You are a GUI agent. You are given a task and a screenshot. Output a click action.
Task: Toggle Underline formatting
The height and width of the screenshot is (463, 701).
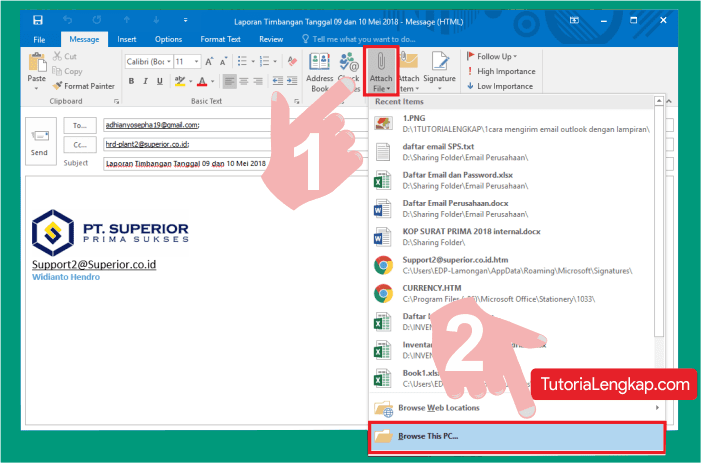(x=160, y=81)
